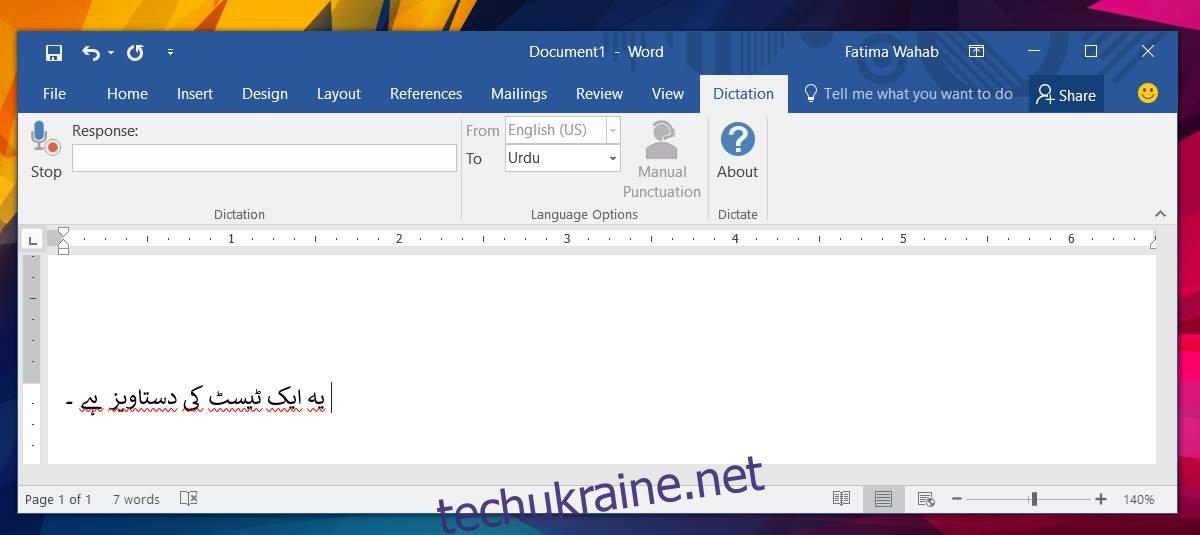Click into the Response text field
The image size is (1200, 535).
click(x=264, y=158)
